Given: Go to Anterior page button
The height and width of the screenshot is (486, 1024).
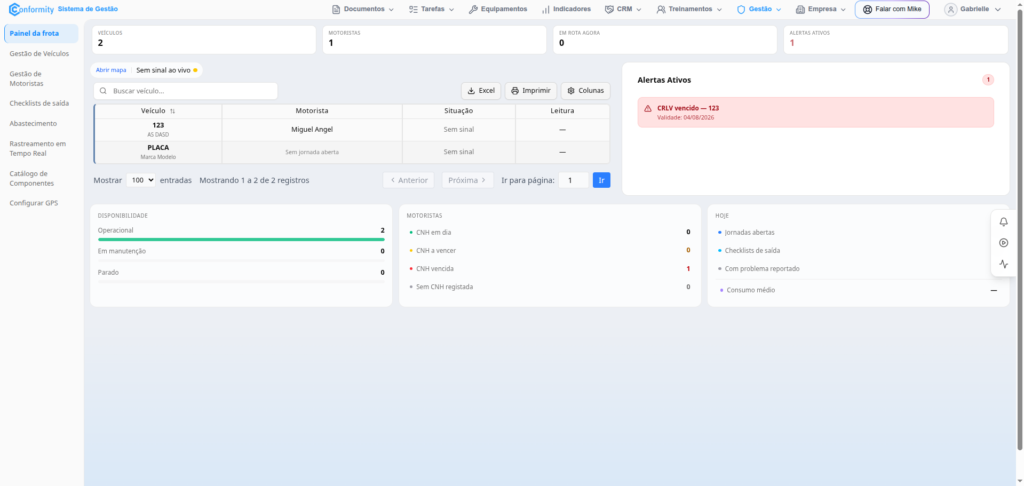Looking at the screenshot, I should pos(409,180).
